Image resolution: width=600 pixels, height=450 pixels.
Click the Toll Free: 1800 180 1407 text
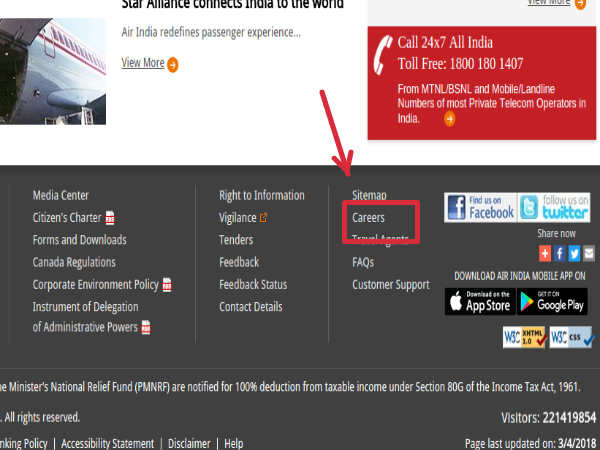click(460, 64)
